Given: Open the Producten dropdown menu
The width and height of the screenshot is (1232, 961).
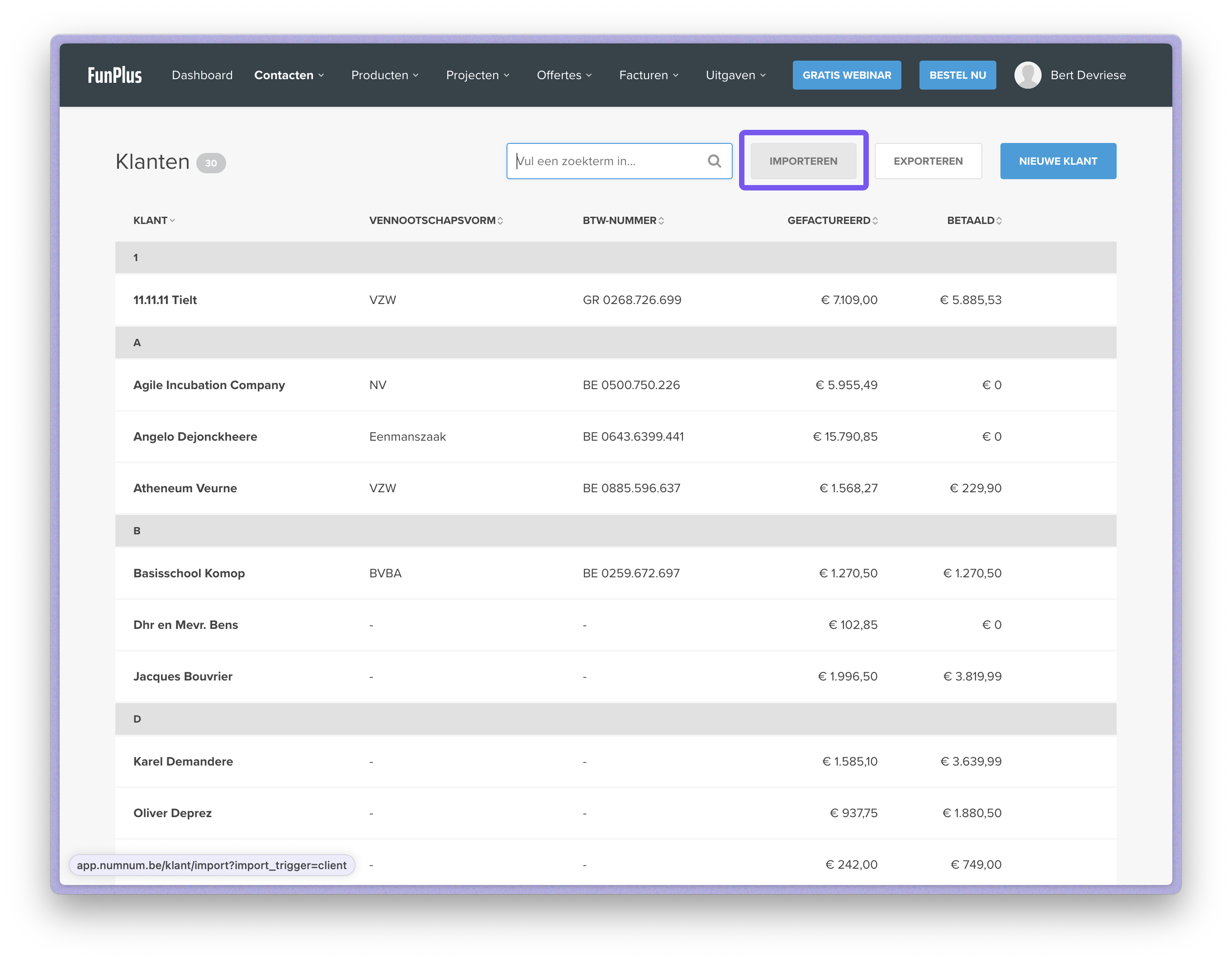Looking at the screenshot, I should [x=385, y=75].
